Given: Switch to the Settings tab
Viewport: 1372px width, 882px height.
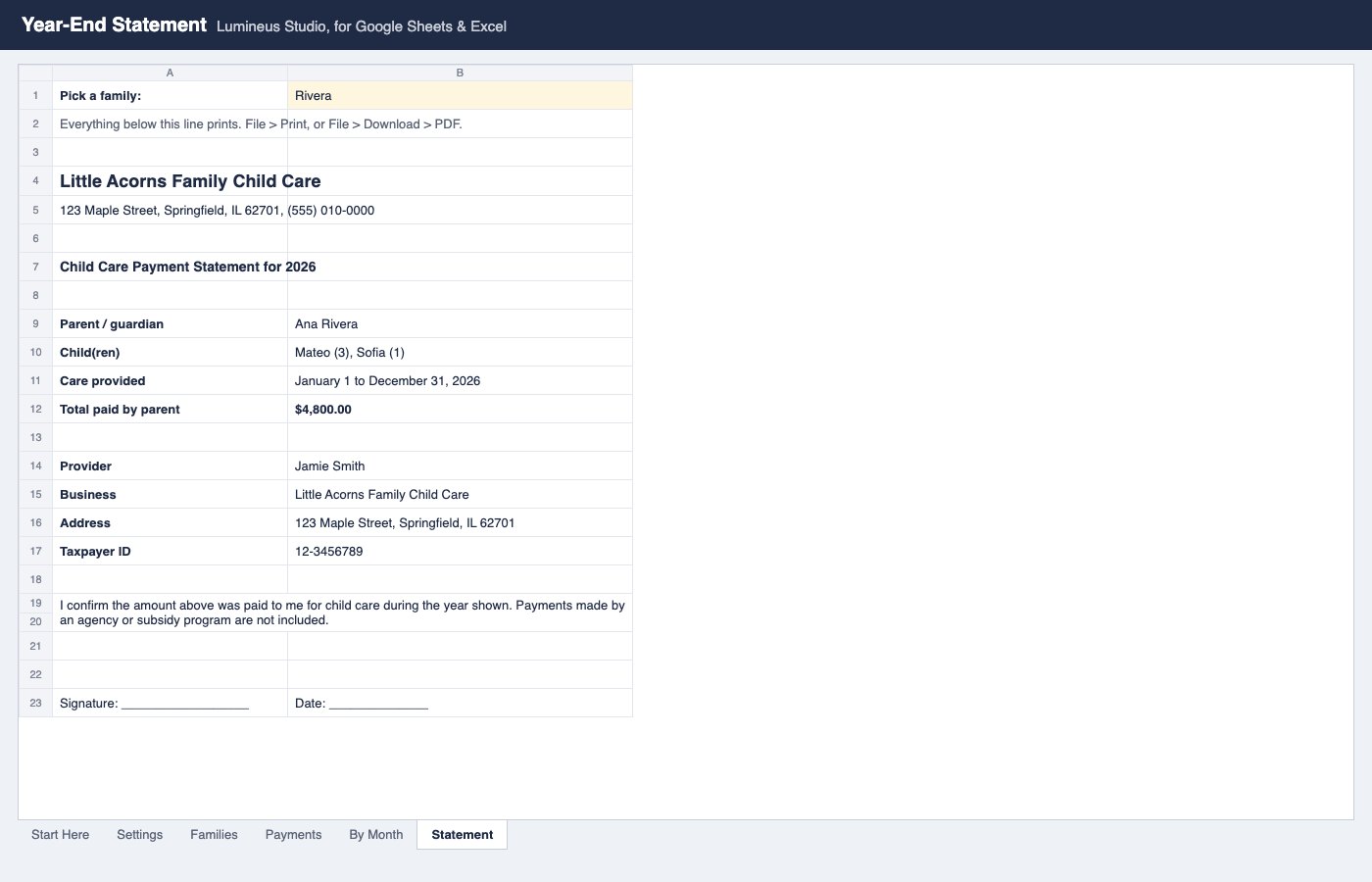Looking at the screenshot, I should coord(139,835).
